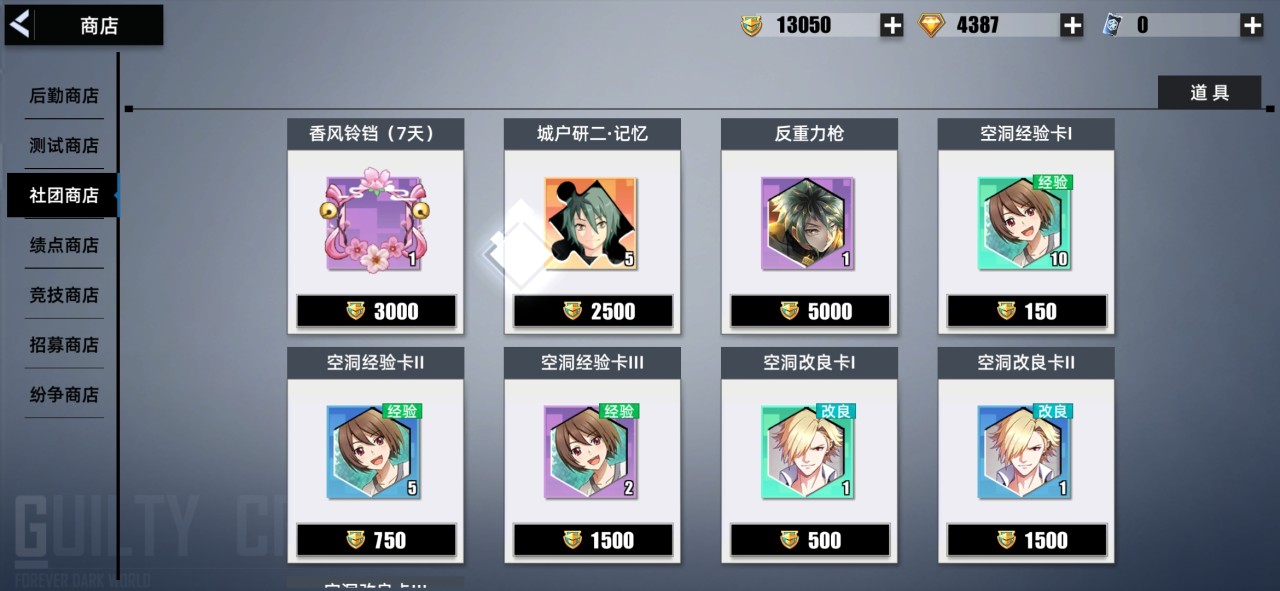Open the 招募商店 shop tab
Screen dimensions: 1280x591
tap(64, 345)
